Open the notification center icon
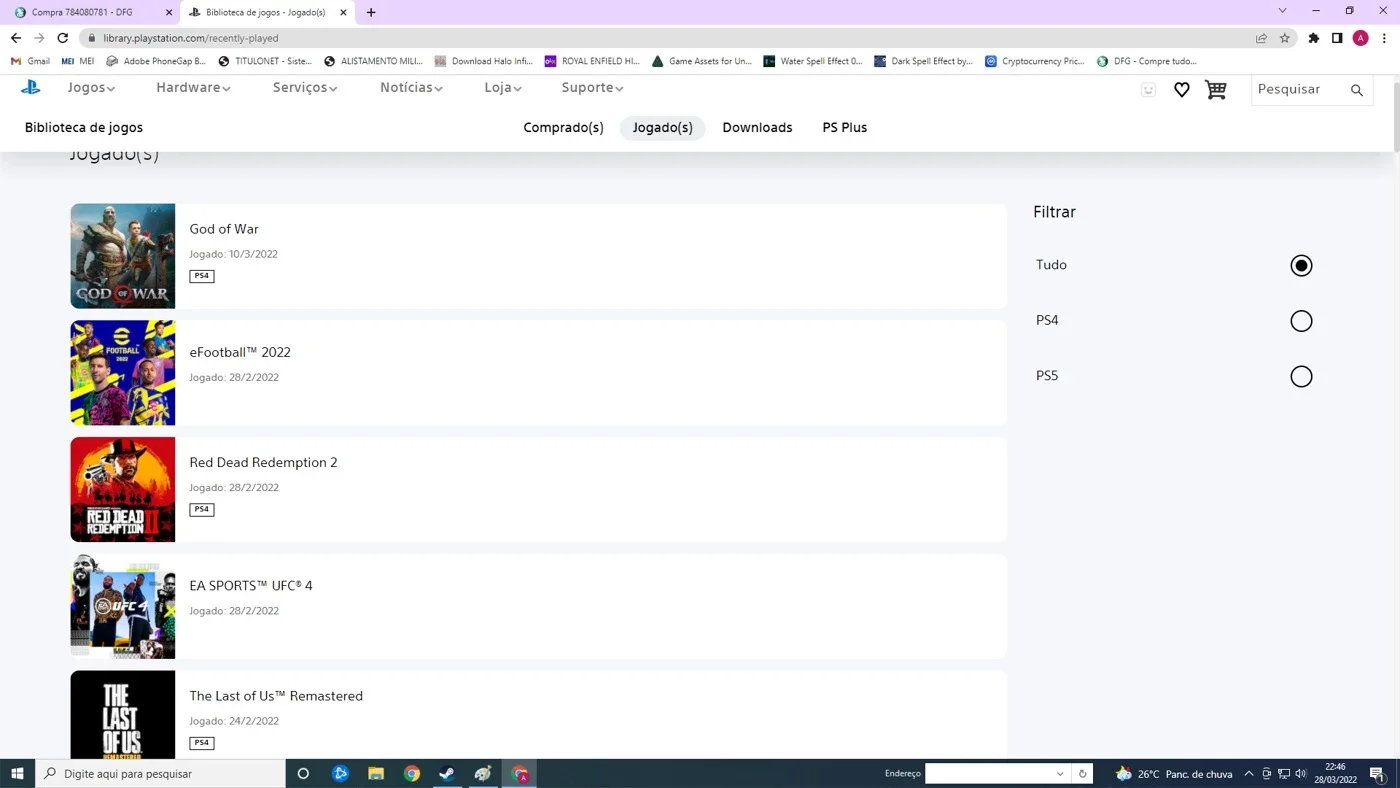This screenshot has height=788, width=1400. coord(1377,773)
